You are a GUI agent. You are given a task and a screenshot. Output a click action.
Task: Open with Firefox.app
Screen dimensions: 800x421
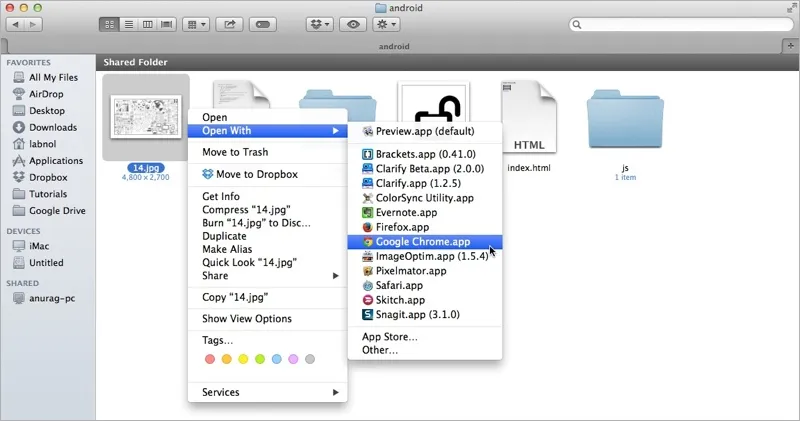(425, 227)
